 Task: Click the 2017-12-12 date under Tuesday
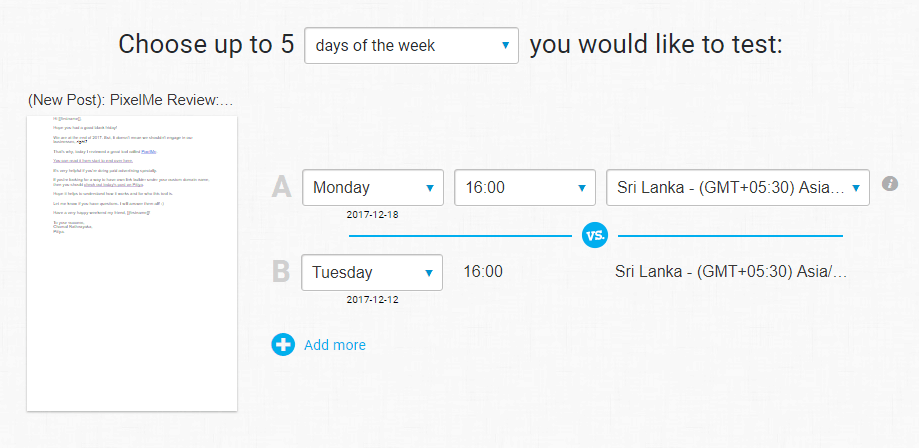click(x=372, y=300)
